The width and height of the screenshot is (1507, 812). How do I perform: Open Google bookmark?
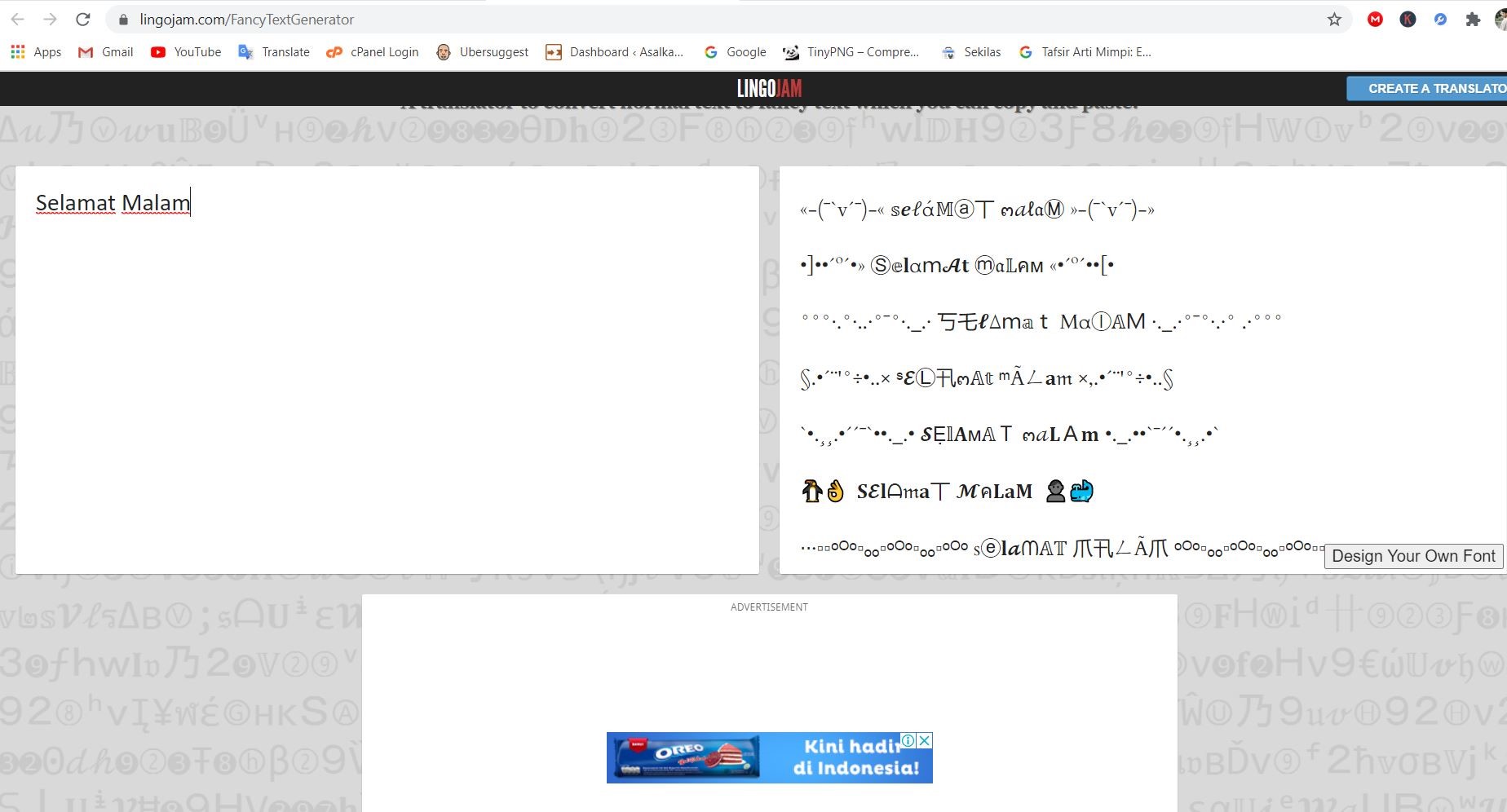click(x=735, y=52)
